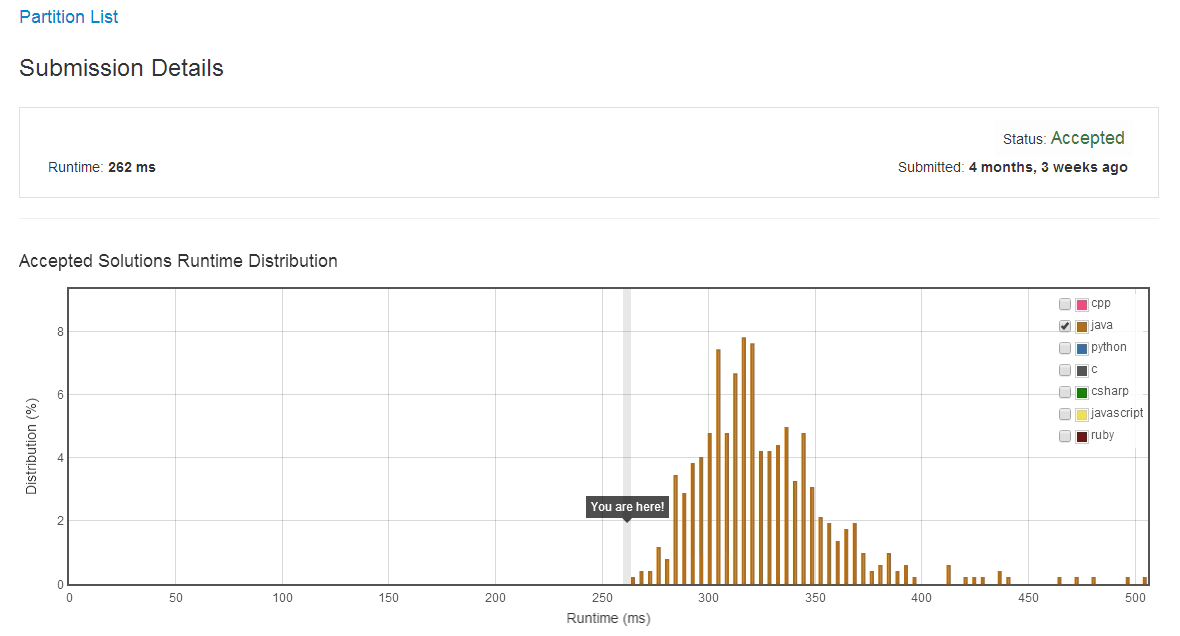Enable the c language checkbox

(1065, 370)
